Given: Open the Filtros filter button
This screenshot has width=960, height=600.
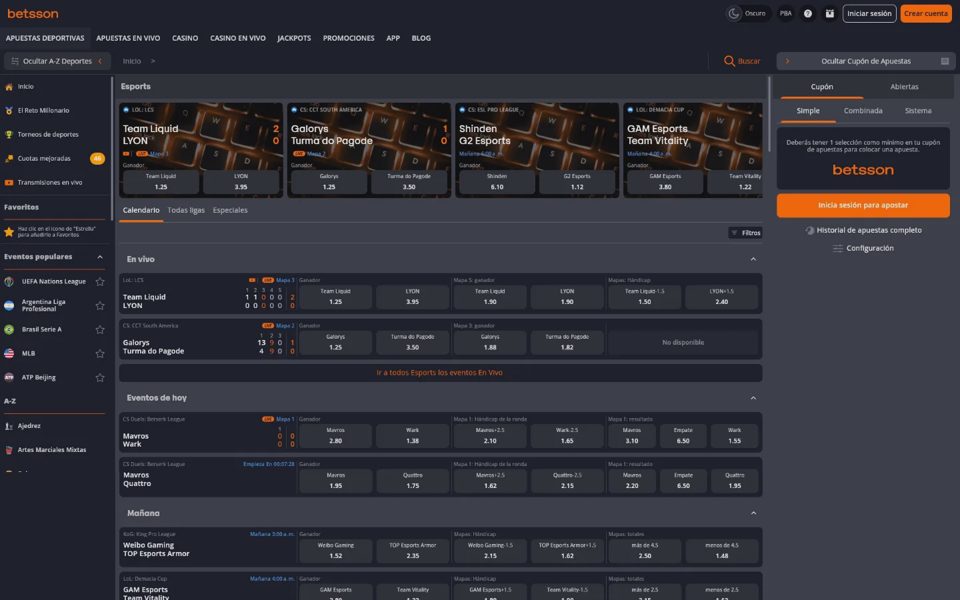Looking at the screenshot, I should click(745, 233).
